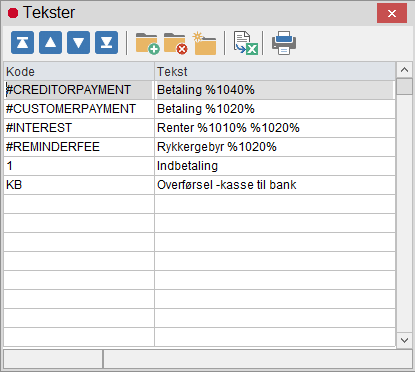The height and width of the screenshot is (372, 415).
Task: Click the 'Rykkergebyr %1020%' cell
Action: tap(275, 147)
